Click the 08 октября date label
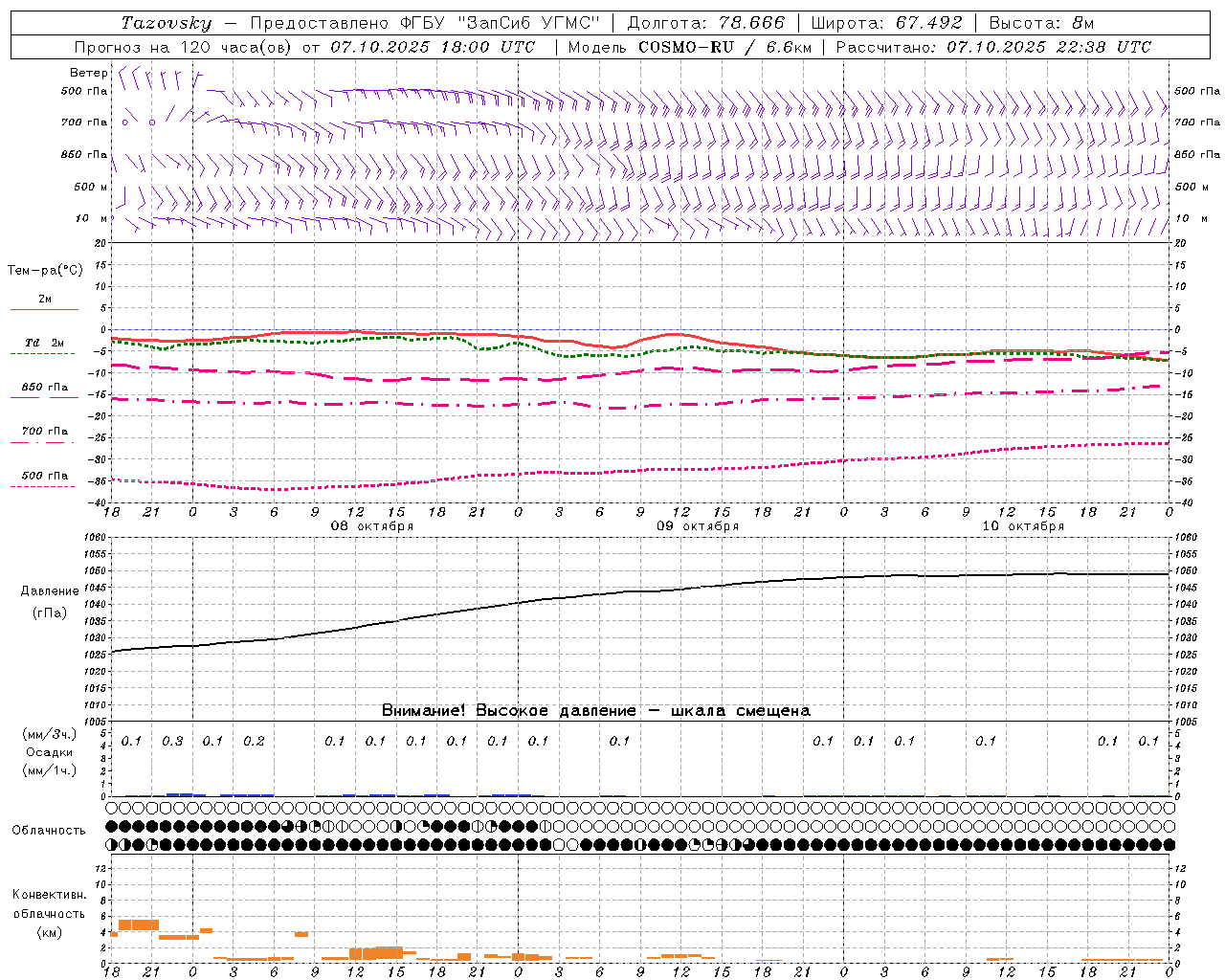Viewport: 1225px width, 980px height. pyautogui.click(x=372, y=526)
